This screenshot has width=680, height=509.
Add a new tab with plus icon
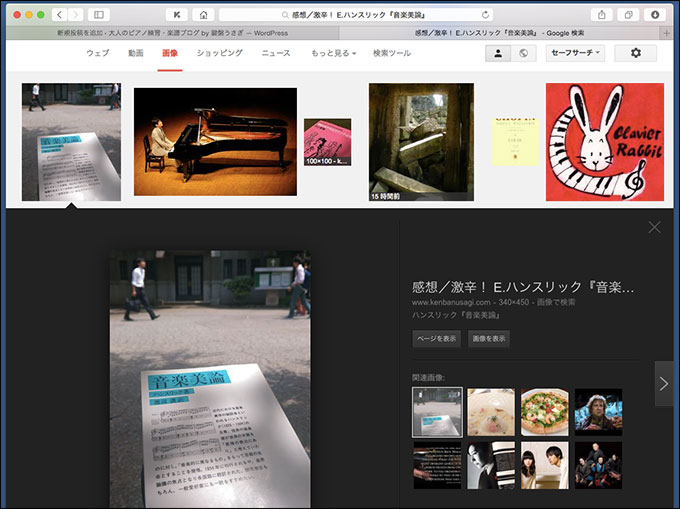point(667,33)
